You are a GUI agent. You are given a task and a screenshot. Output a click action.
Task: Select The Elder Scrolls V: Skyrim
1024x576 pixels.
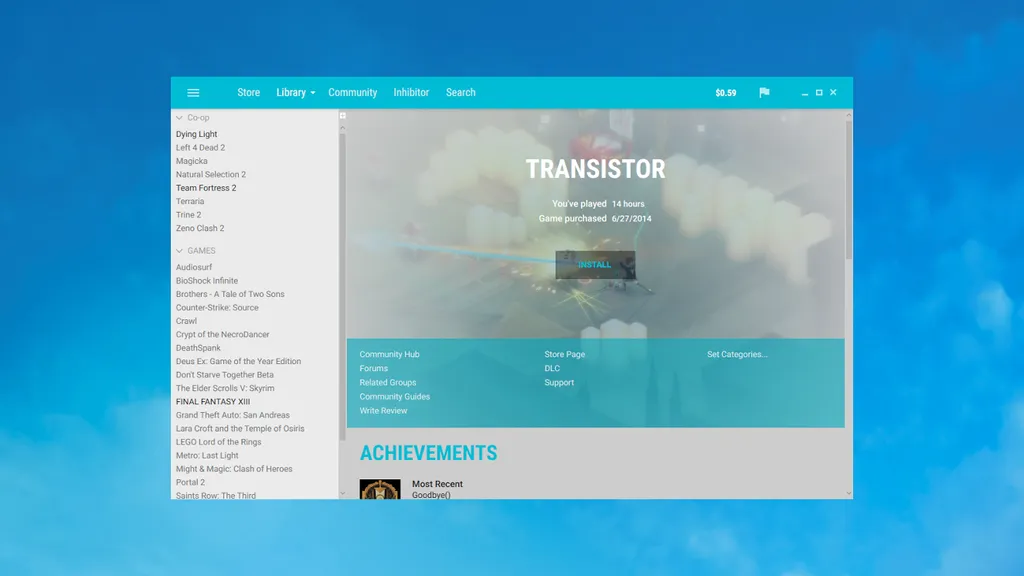[x=225, y=388]
